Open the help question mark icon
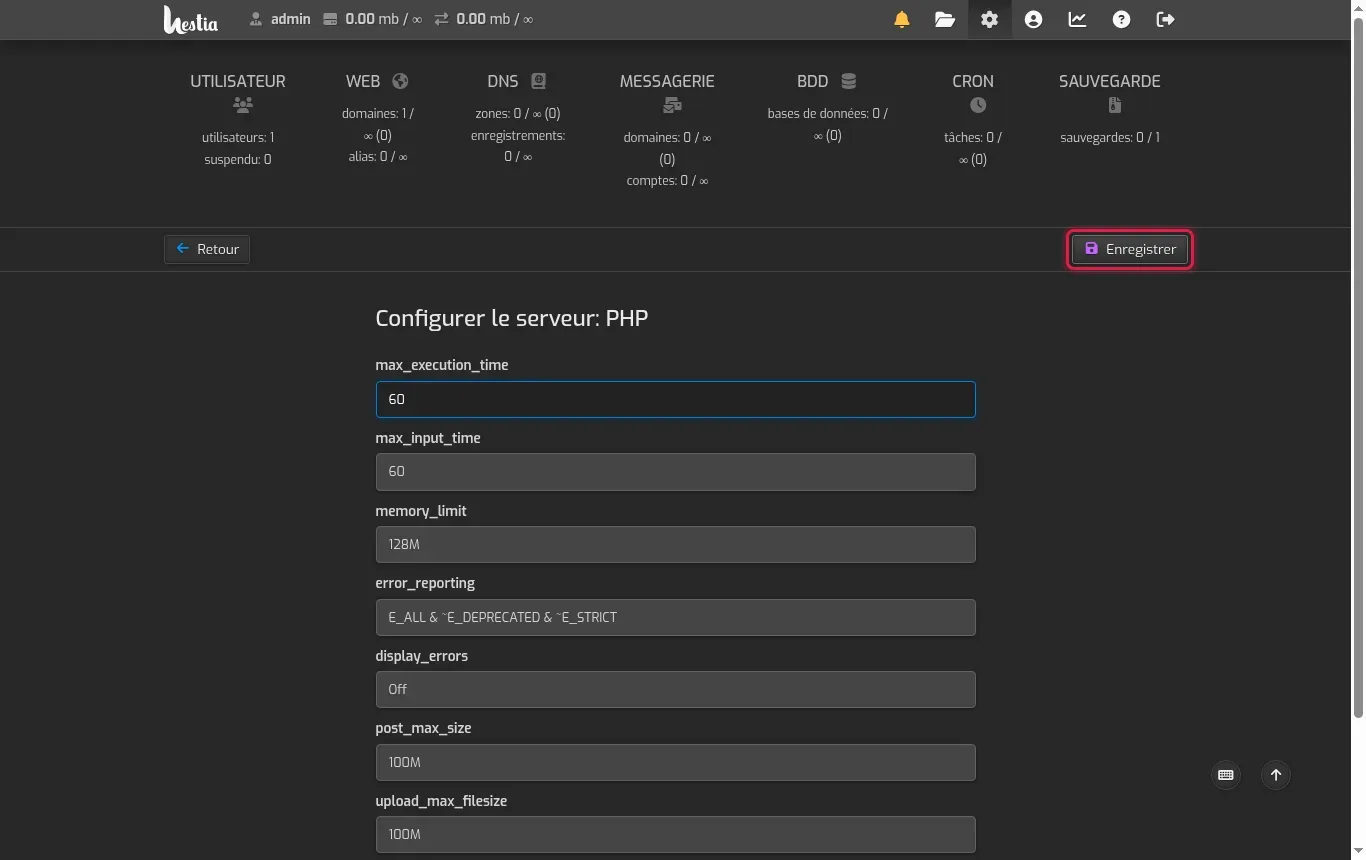 coord(1121,19)
